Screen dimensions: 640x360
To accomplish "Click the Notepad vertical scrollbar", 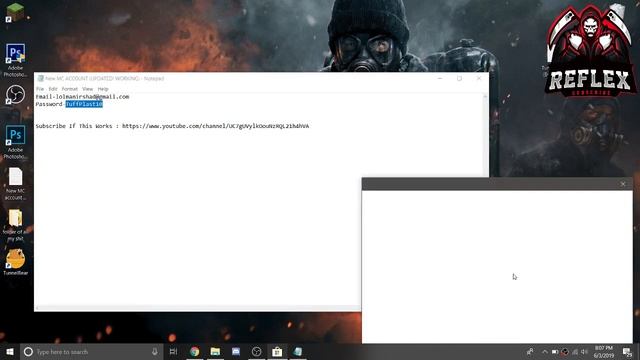I will [x=485, y=135].
